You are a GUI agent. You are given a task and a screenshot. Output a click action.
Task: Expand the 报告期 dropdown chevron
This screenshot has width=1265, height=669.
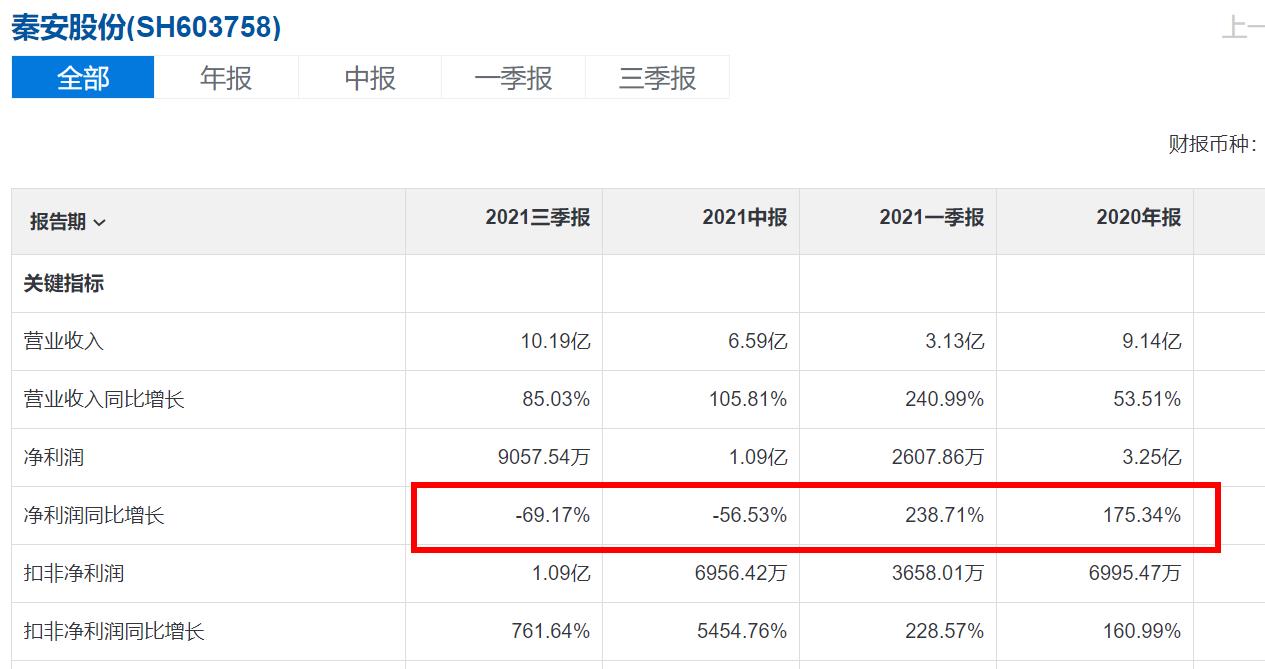(99, 223)
